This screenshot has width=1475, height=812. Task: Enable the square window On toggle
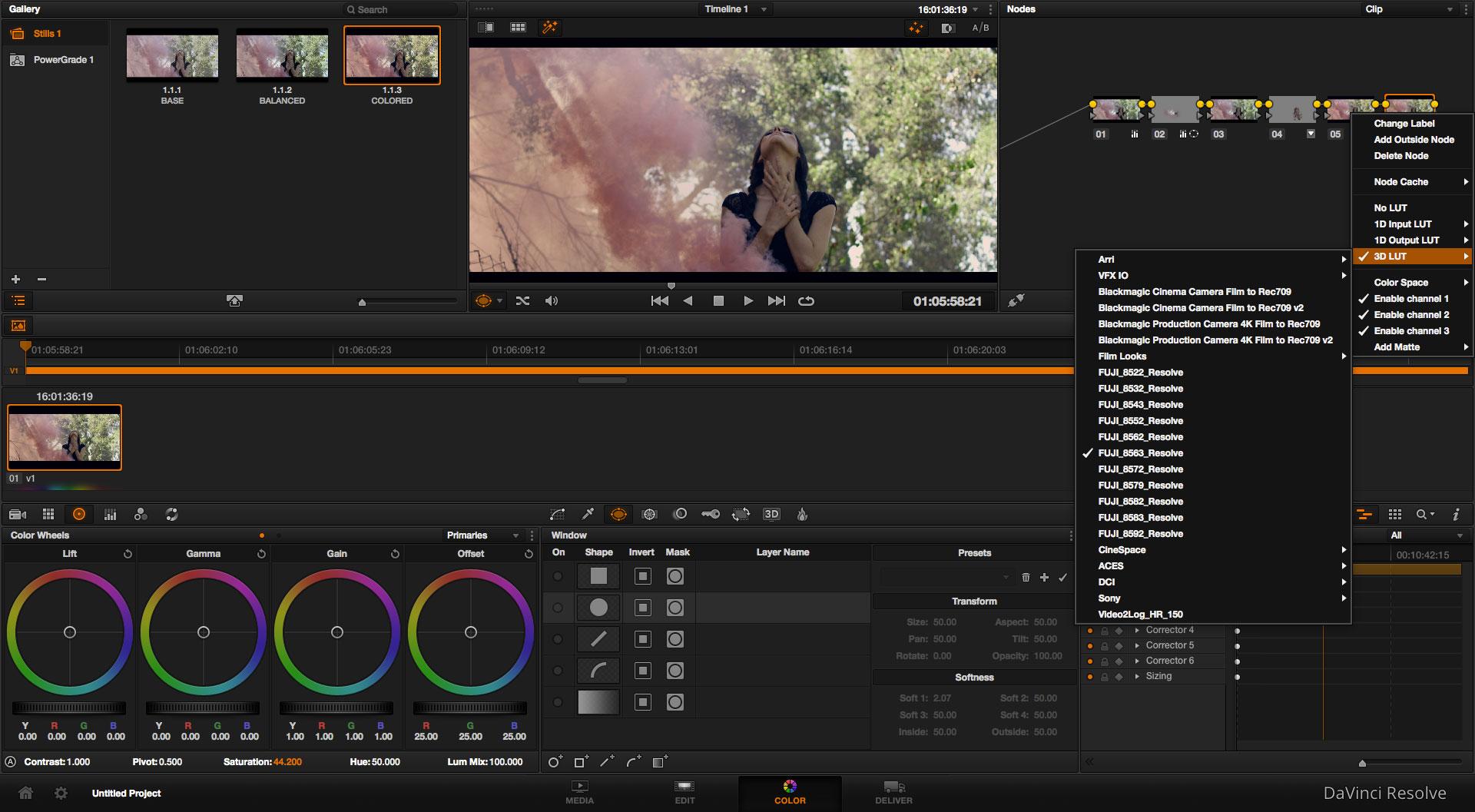tap(558, 576)
